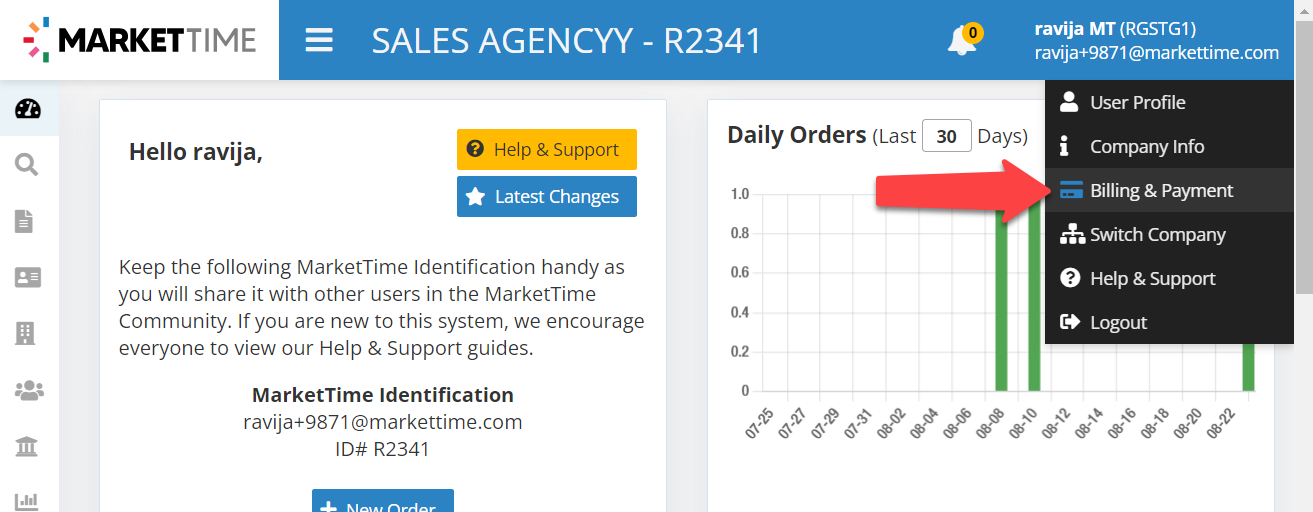Choose Billing & Payment in dropdown menu
The height and width of the screenshot is (512, 1313).
(x=1161, y=190)
